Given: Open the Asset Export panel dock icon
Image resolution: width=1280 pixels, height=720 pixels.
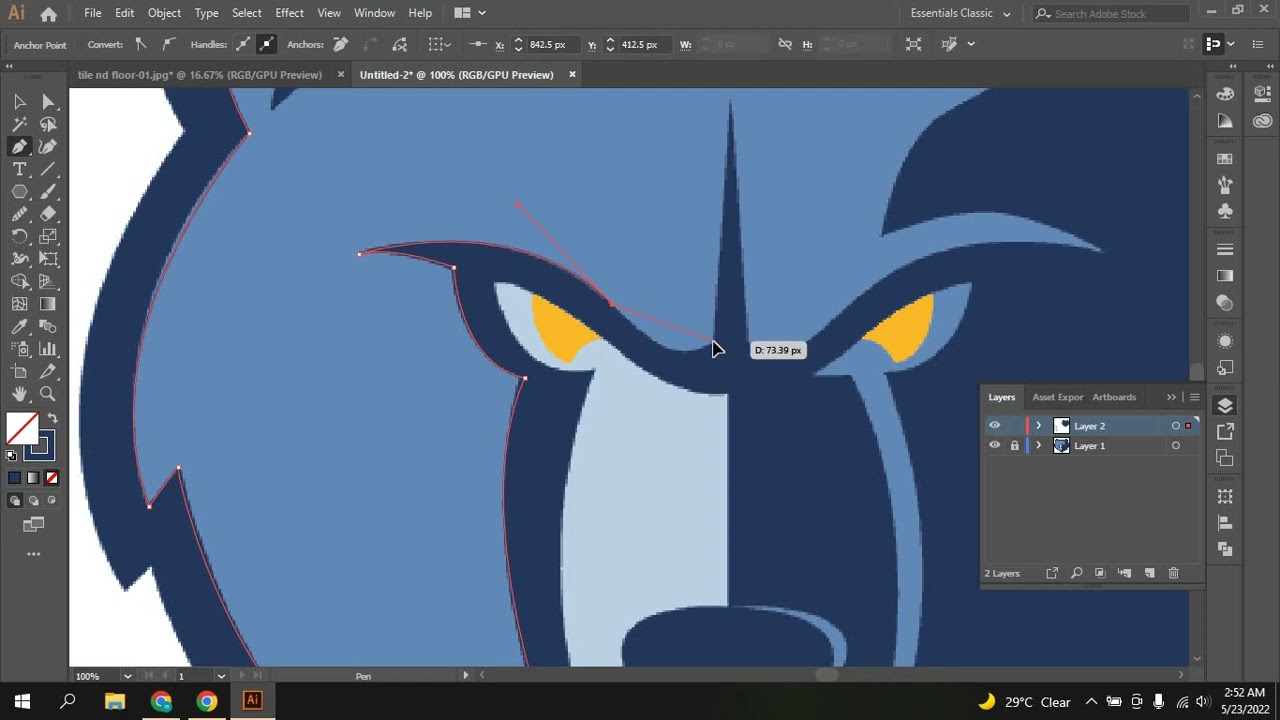Looking at the screenshot, I should tap(1225, 431).
